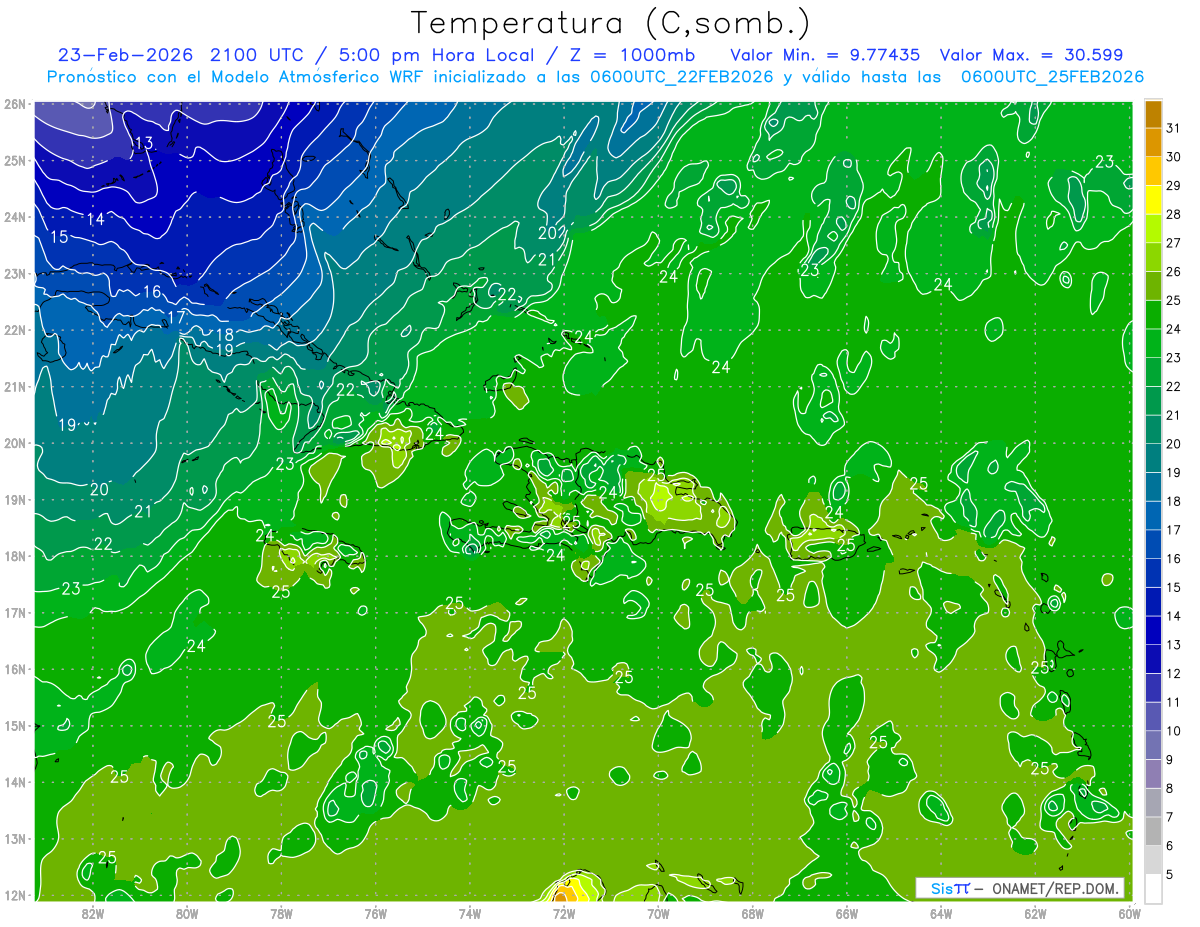Click the "12N" latitude axis label
This screenshot has height=927, width=1200.
coord(14,896)
